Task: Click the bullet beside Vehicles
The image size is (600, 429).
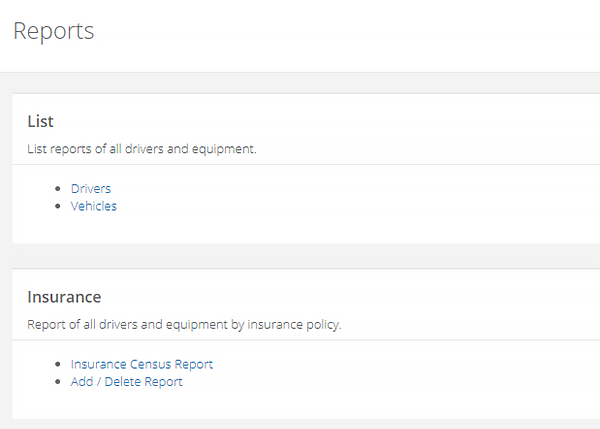Action: [60, 206]
